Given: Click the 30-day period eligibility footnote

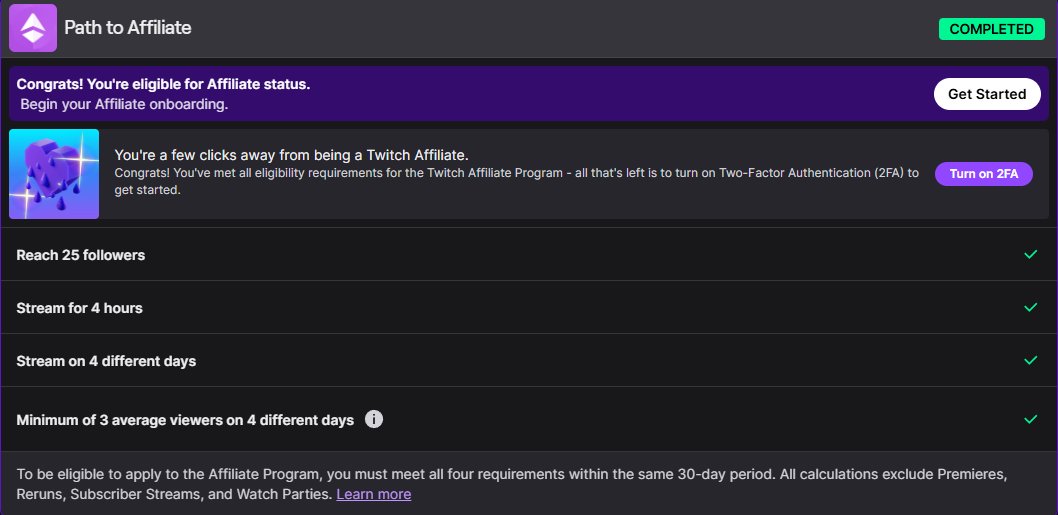Looking at the screenshot, I should [x=511, y=484].
